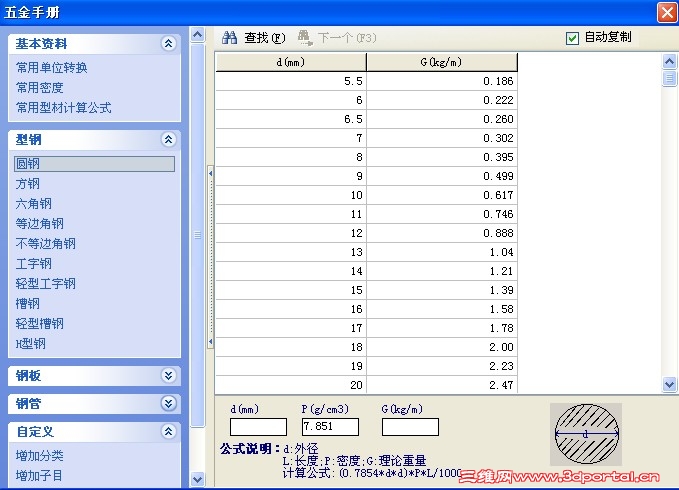Select table cell 1.39
The width and height of the screenshot is (679, 490).
click(x=442, y=290)
